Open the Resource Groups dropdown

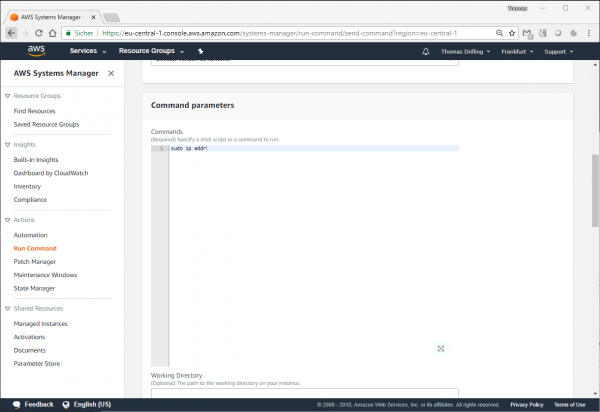(x=151, y=51)
